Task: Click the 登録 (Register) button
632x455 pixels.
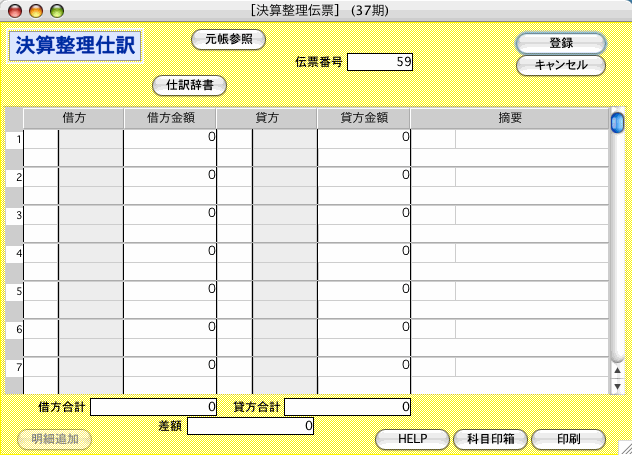Action: coord(560,44)
